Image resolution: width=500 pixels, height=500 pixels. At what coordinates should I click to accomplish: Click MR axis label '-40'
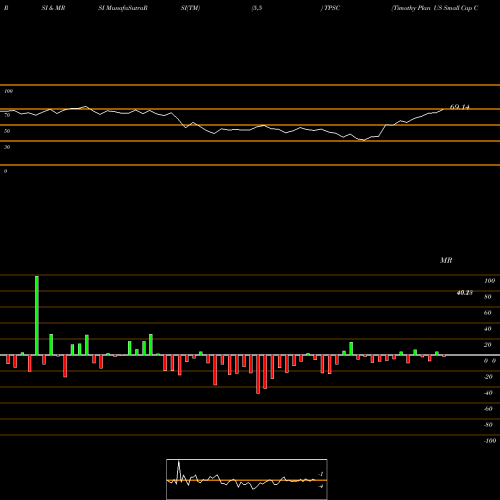[x=488, y=393]
